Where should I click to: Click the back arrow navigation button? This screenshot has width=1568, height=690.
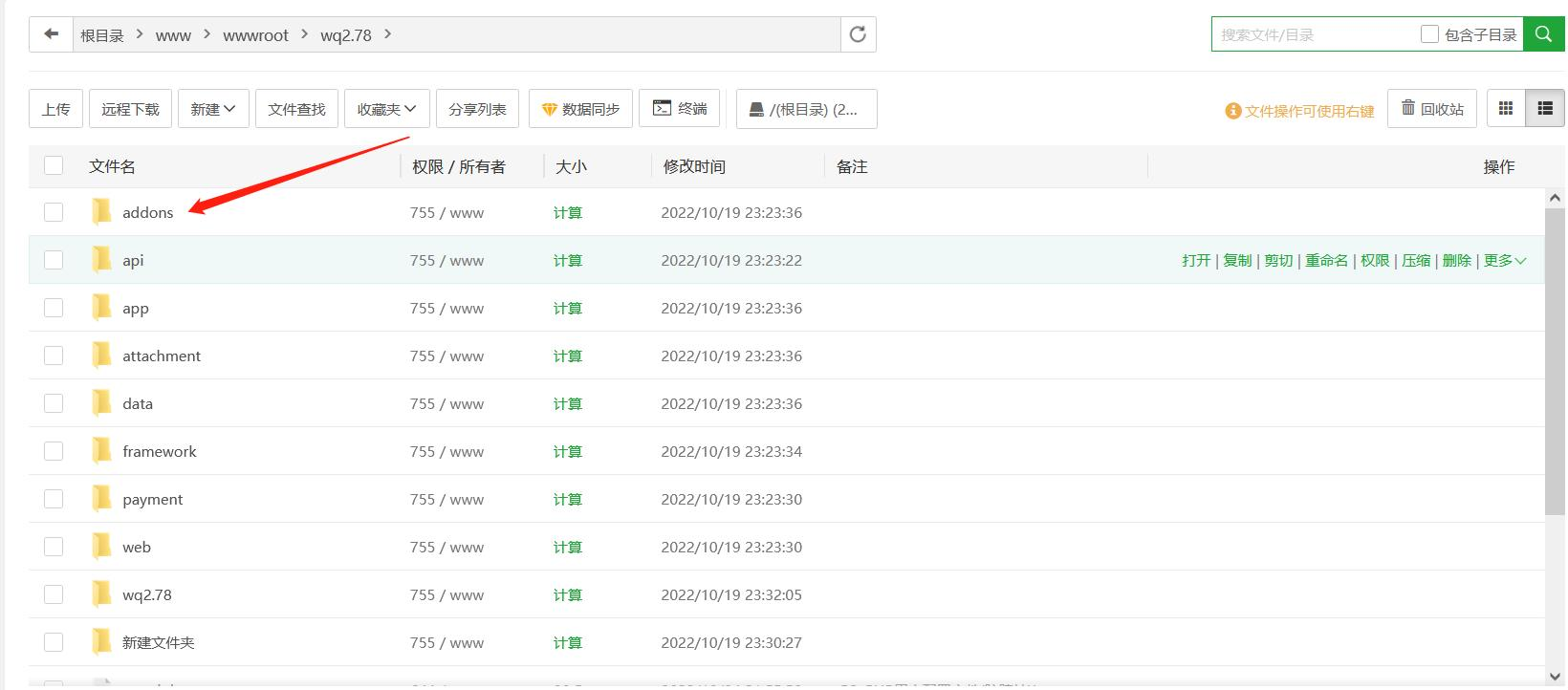[52, 34]
